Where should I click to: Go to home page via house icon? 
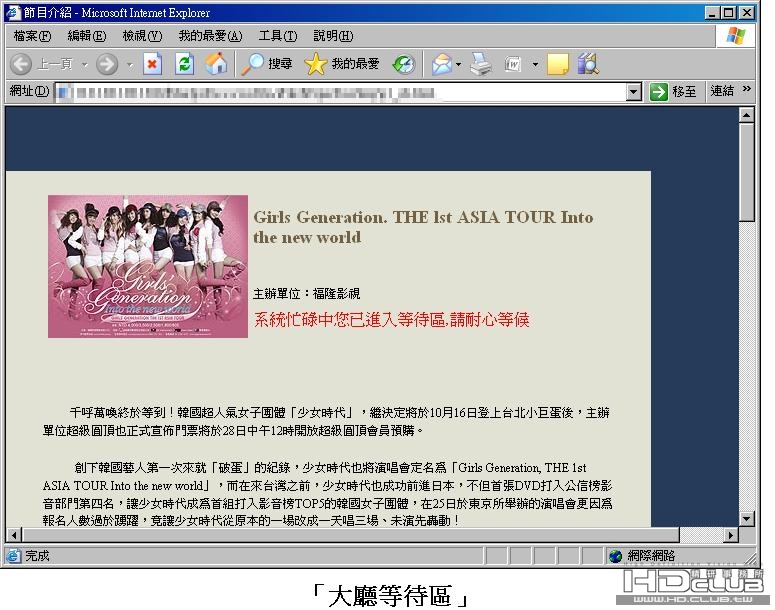coord(216,64)
